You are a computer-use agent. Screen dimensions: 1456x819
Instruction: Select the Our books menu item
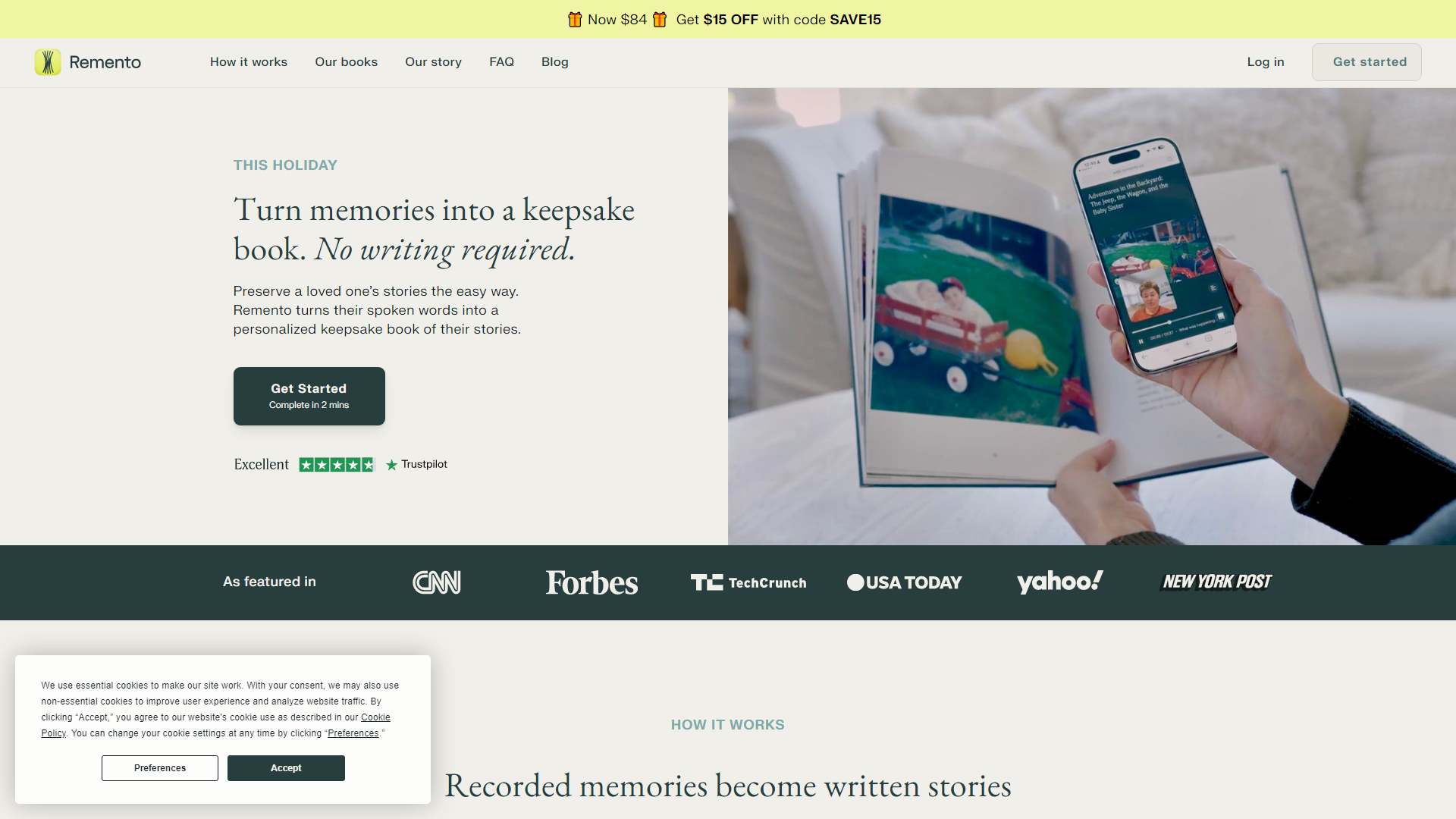pos(346,62)
